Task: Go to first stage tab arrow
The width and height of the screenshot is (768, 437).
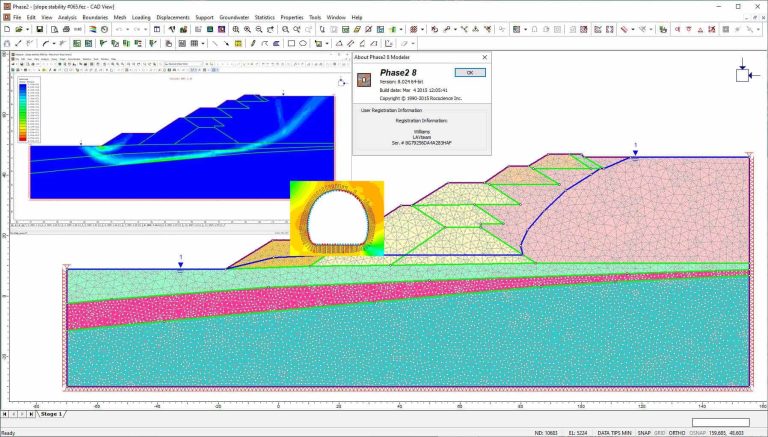Action: (5, 414)
